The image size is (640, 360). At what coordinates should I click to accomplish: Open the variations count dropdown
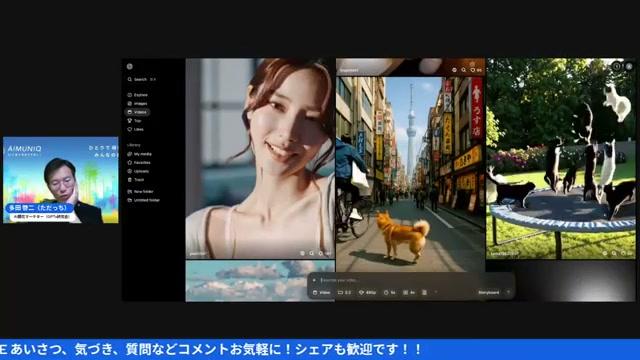tap(409, 293)
